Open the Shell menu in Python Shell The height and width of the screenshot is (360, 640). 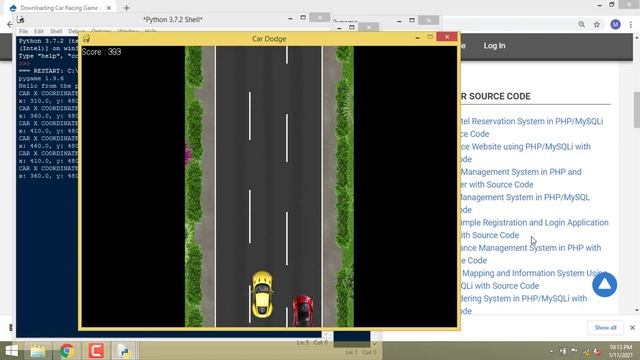click(56, 31)
